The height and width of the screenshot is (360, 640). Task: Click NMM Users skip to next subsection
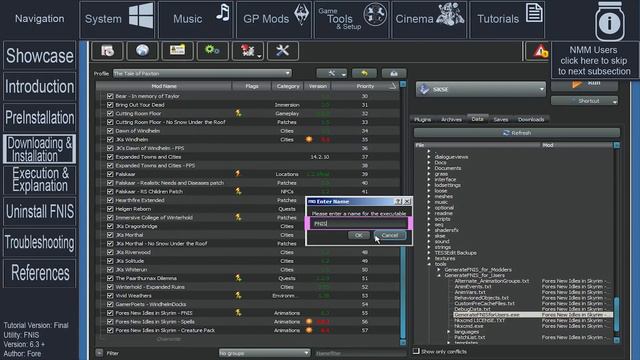coord(594,60)
